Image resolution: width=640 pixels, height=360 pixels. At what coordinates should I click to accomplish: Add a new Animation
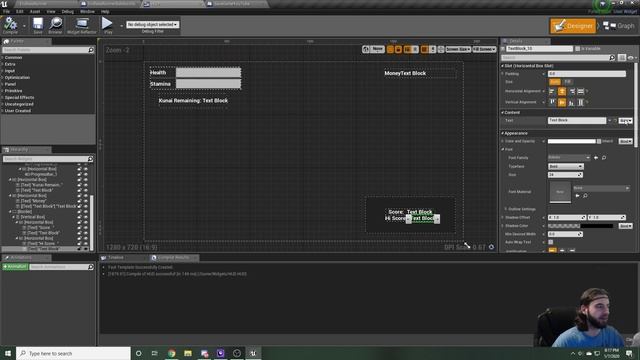point(15,267)
